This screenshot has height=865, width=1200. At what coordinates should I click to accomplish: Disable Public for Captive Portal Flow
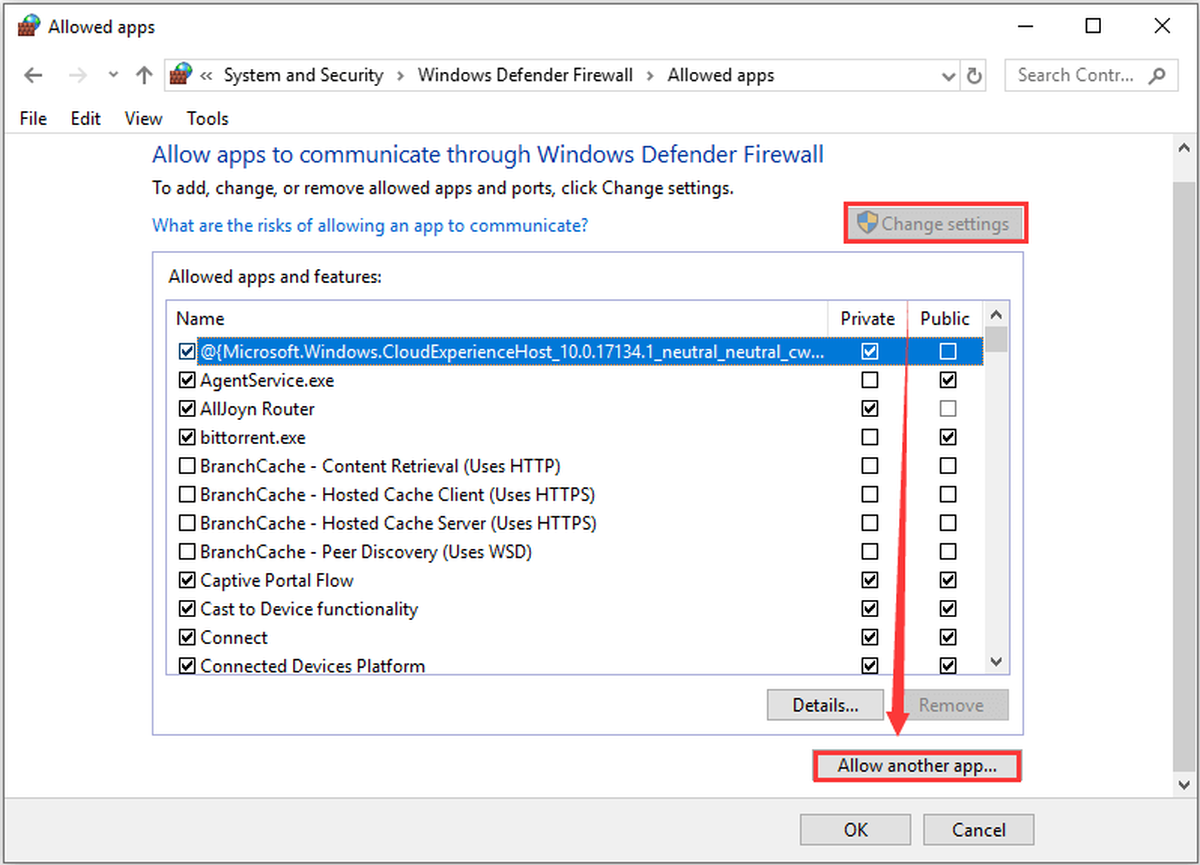click(x=948, y=580)
